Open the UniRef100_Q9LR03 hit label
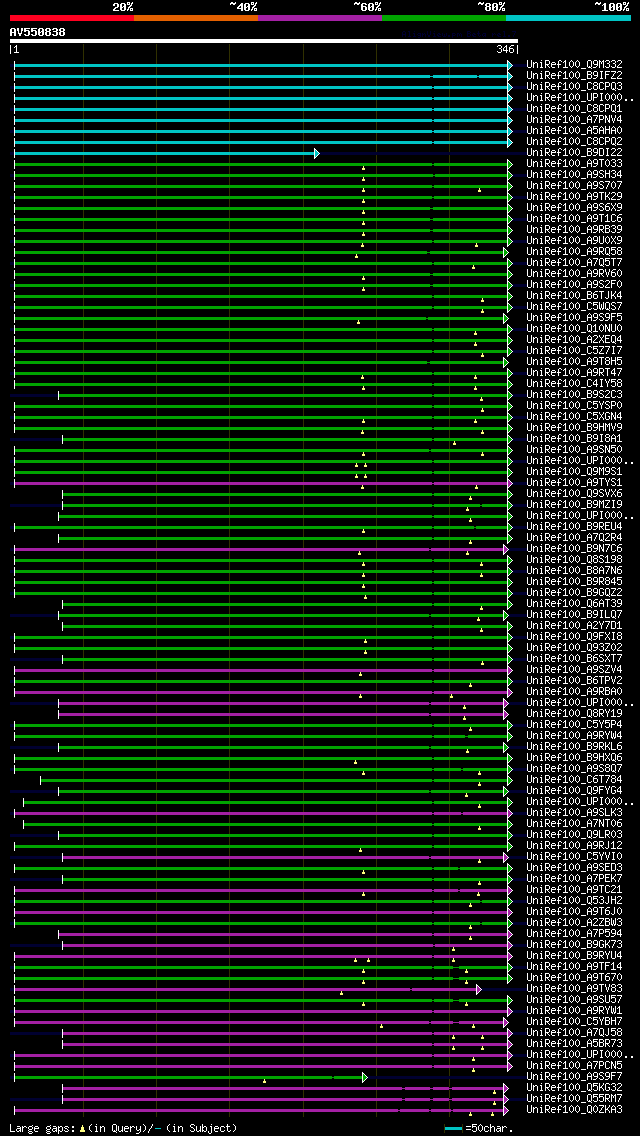The width and height of the screenshot is (640, 1136). click(575, 835)
